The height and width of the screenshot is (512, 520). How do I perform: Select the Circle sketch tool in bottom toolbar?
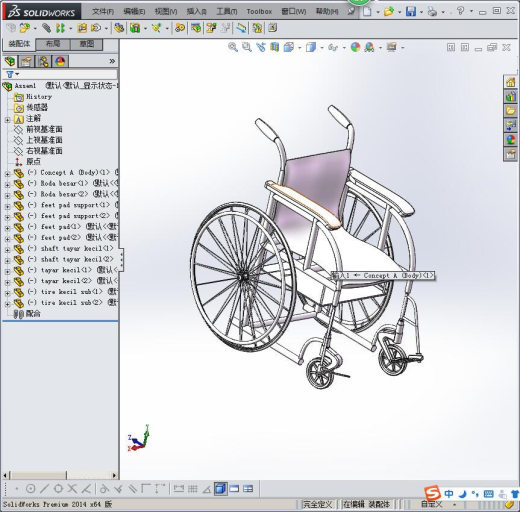pyautogui.click(x=30, y=489)
